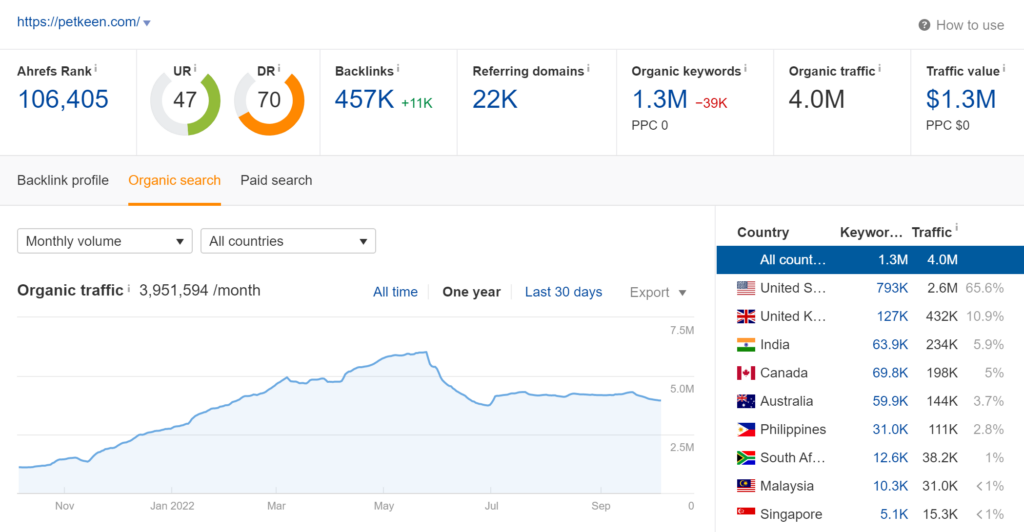Viewport: 1024px width, 532px height.
Task: Open India keywords 63.9K
Action: tap(890, 345)
